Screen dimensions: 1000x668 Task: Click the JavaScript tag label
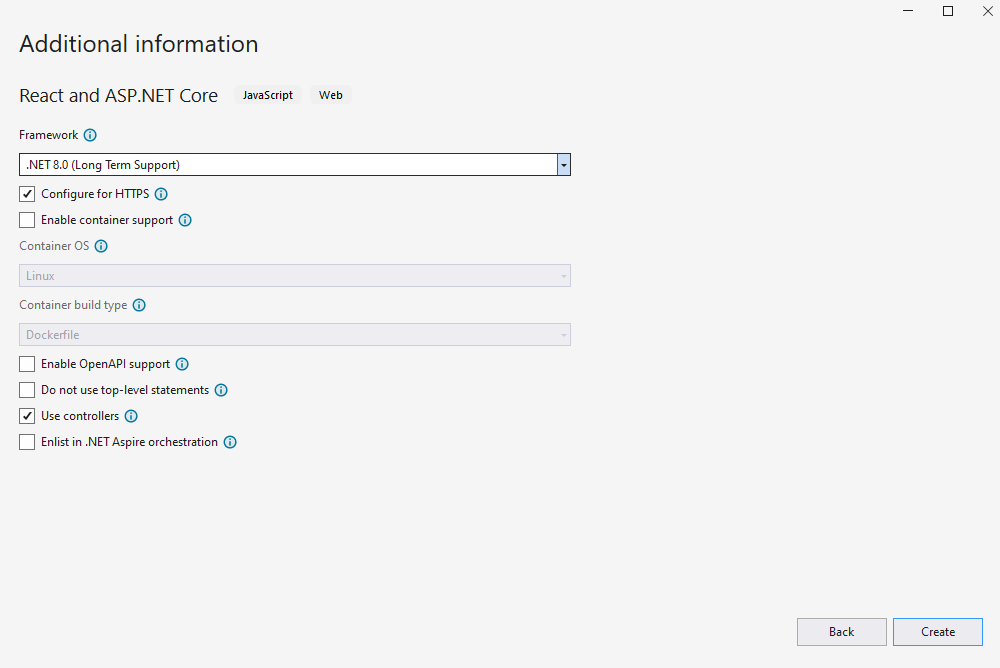[268, 95]
